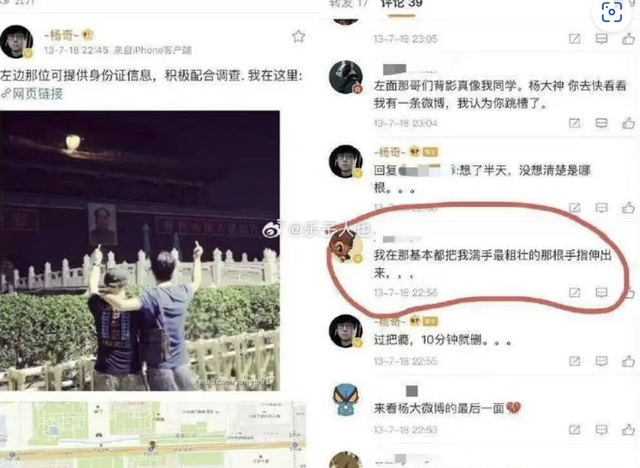Click the favorite star on the post
Image resolution: width=640 pixels, height=468 pixels.
298,36
